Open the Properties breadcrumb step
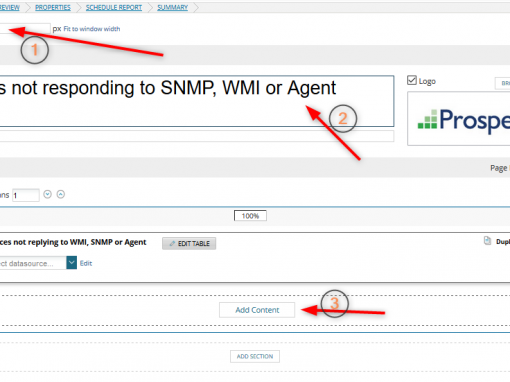 coord(53,7)
